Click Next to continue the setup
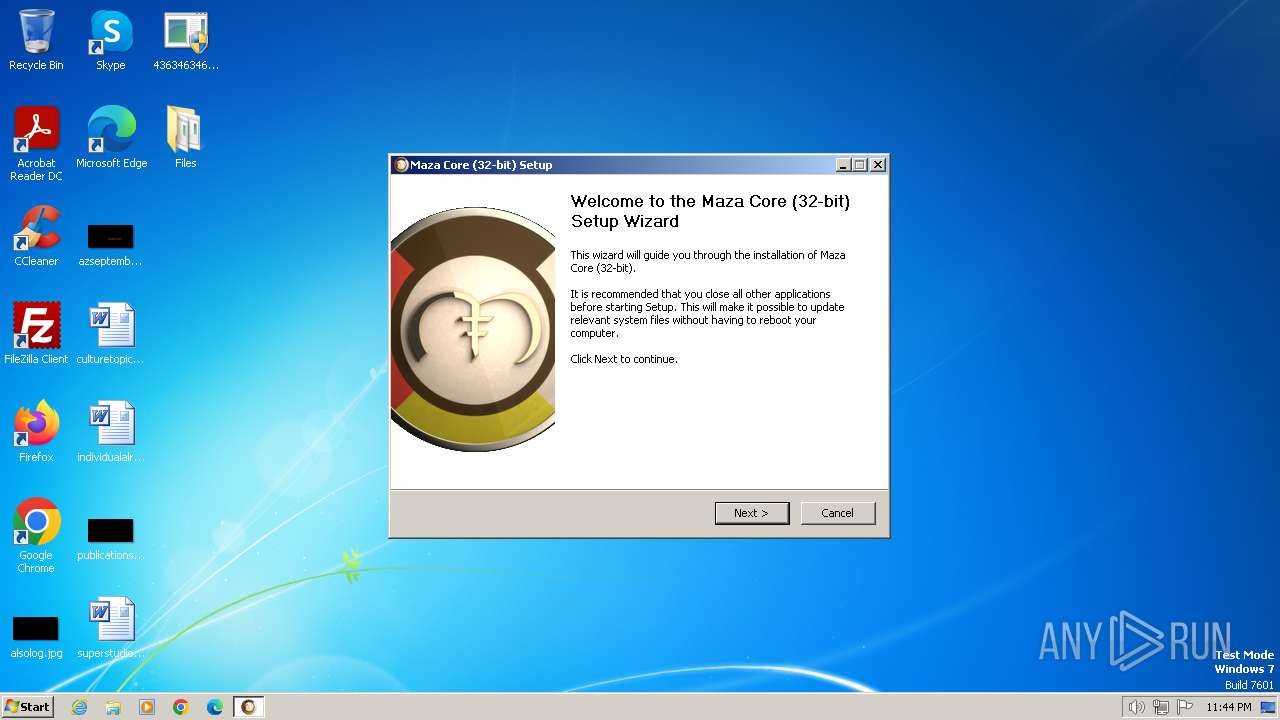Viewport: 1280px width, 720px height. [752, 513]
